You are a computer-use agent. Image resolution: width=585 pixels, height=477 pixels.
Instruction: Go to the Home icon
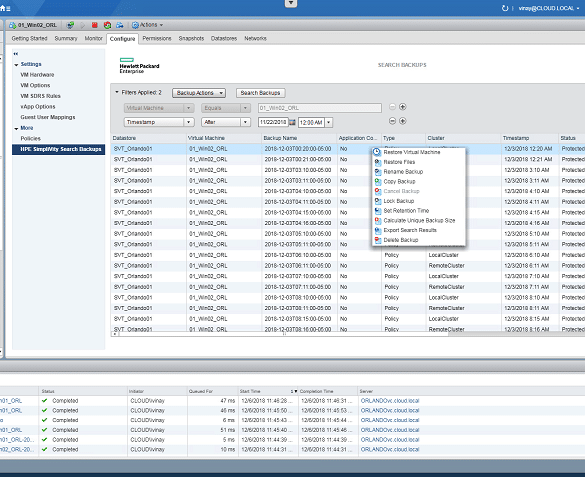click(x=2, y=8)
